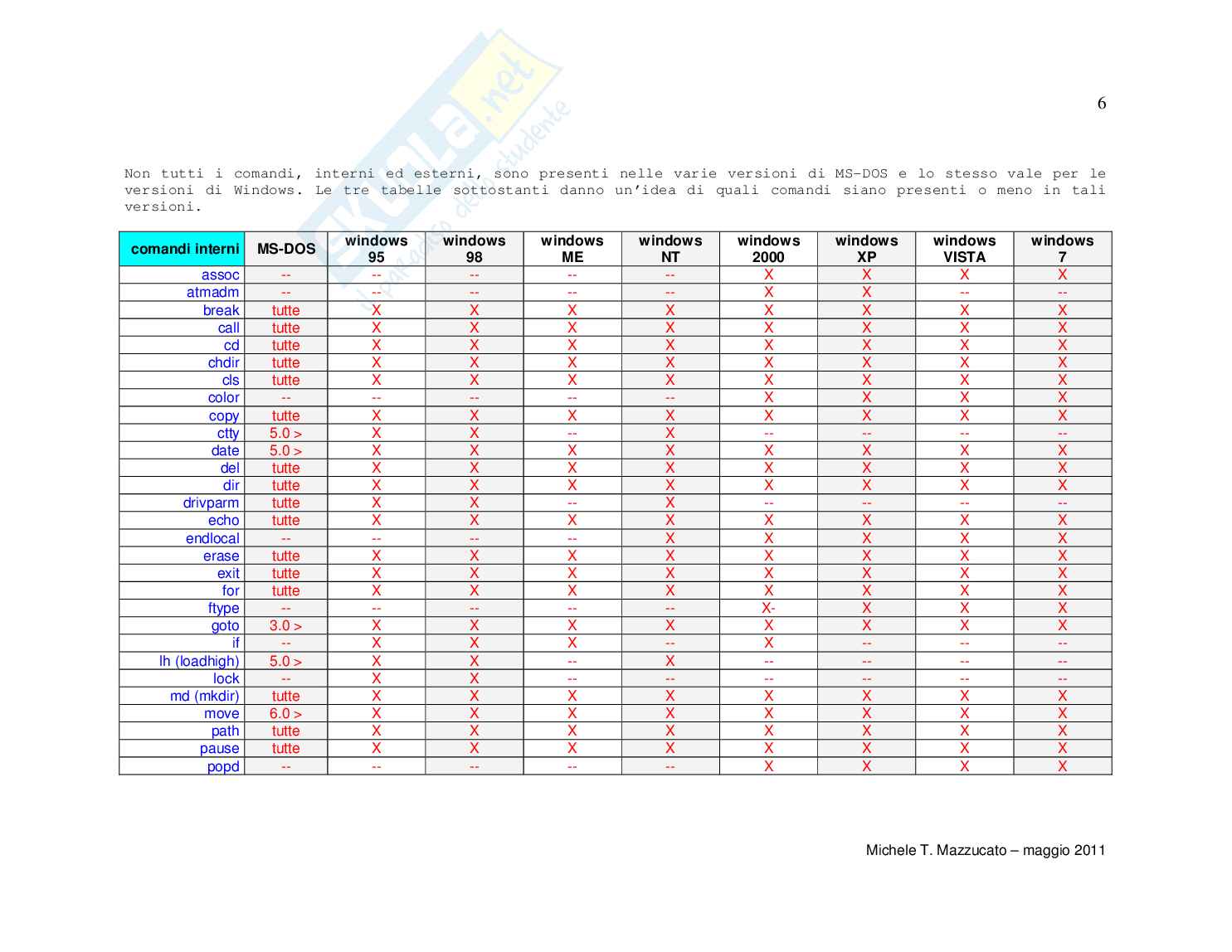Open the 'atmadm' command link
1232x952 pixels.
(x=212, y=293)
